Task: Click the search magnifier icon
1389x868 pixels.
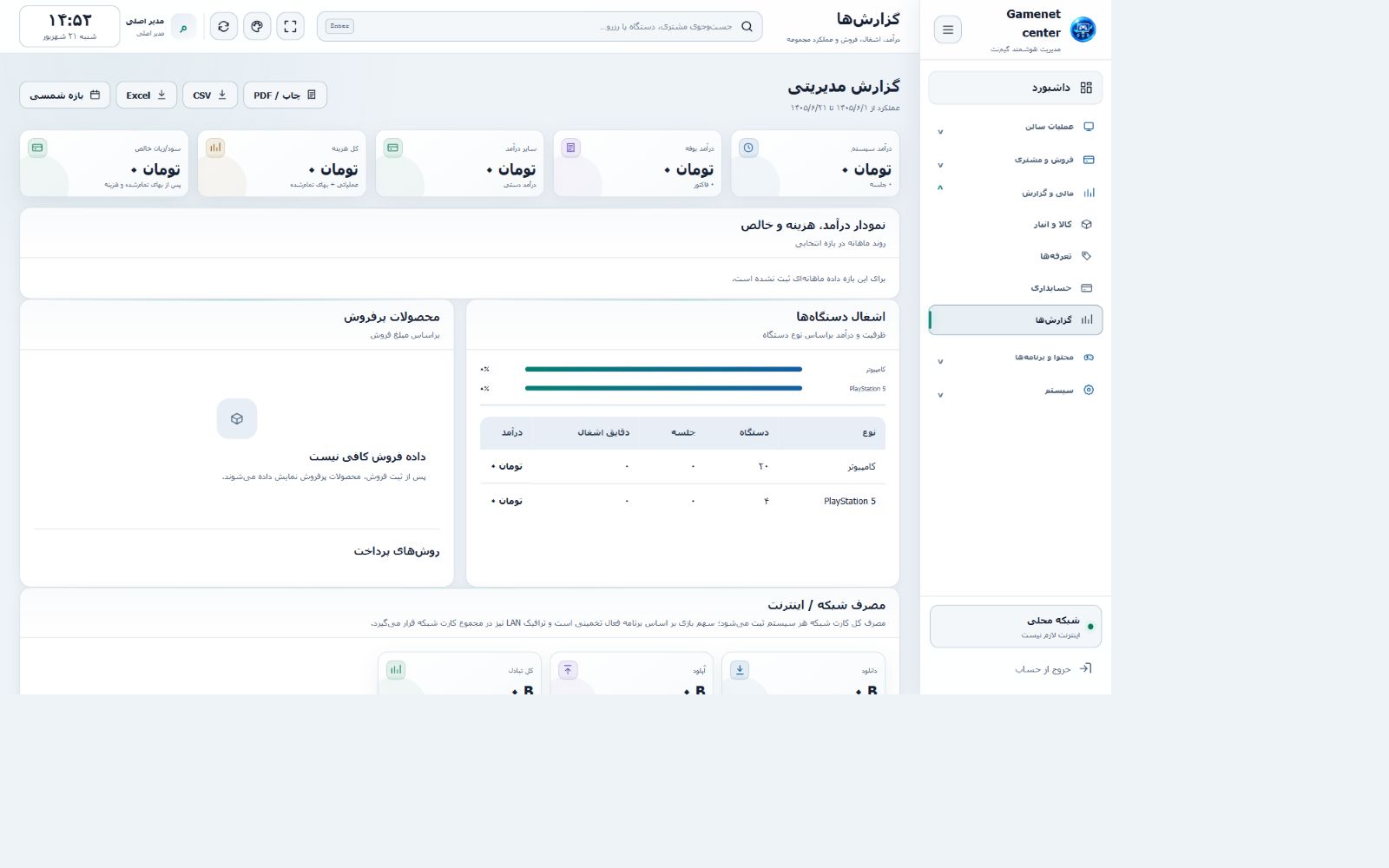Action: click(x=747, y=26)
